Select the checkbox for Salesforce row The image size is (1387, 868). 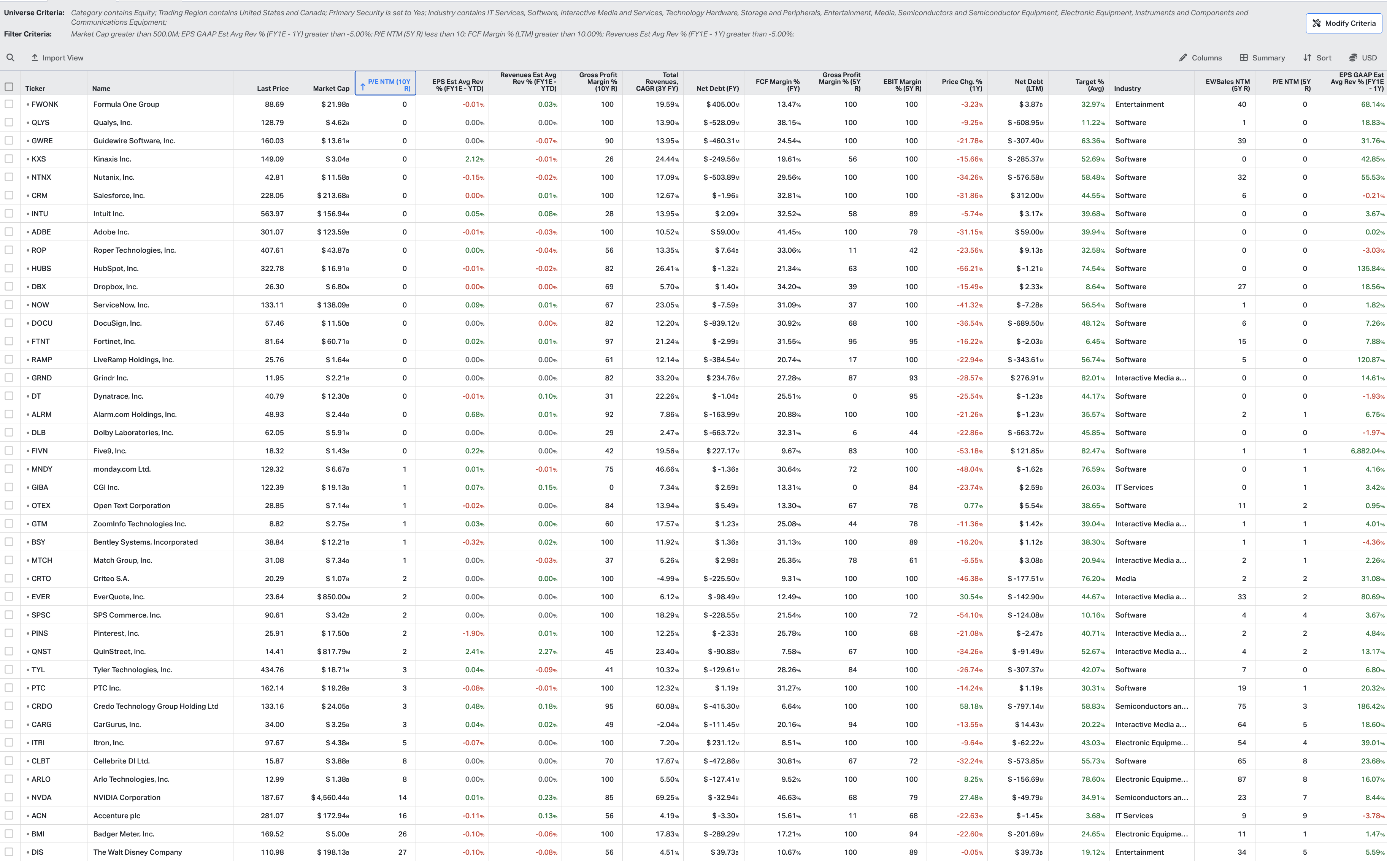click(x=9, y=195)
